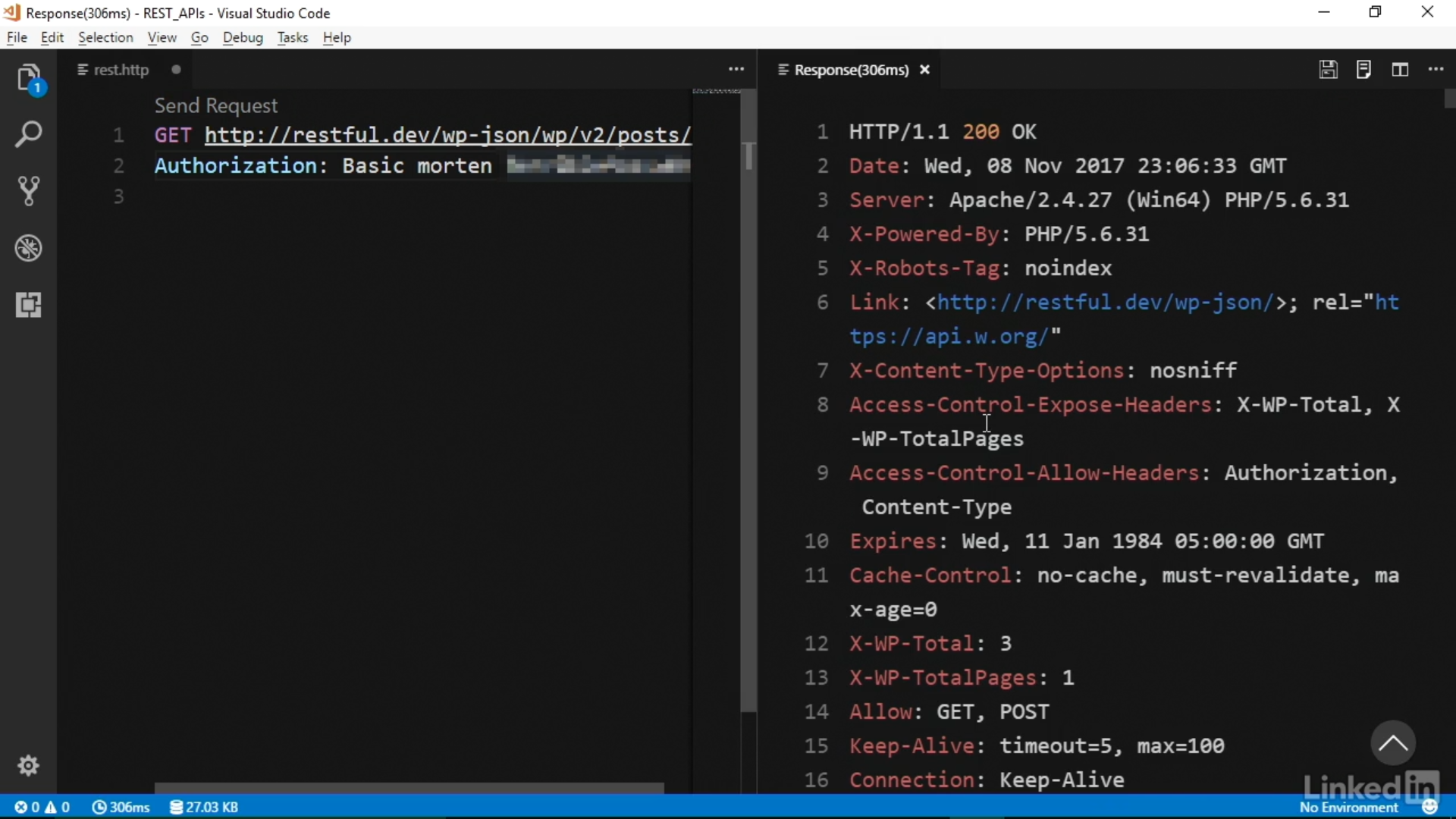Click the 306ms duration status item

121,807
